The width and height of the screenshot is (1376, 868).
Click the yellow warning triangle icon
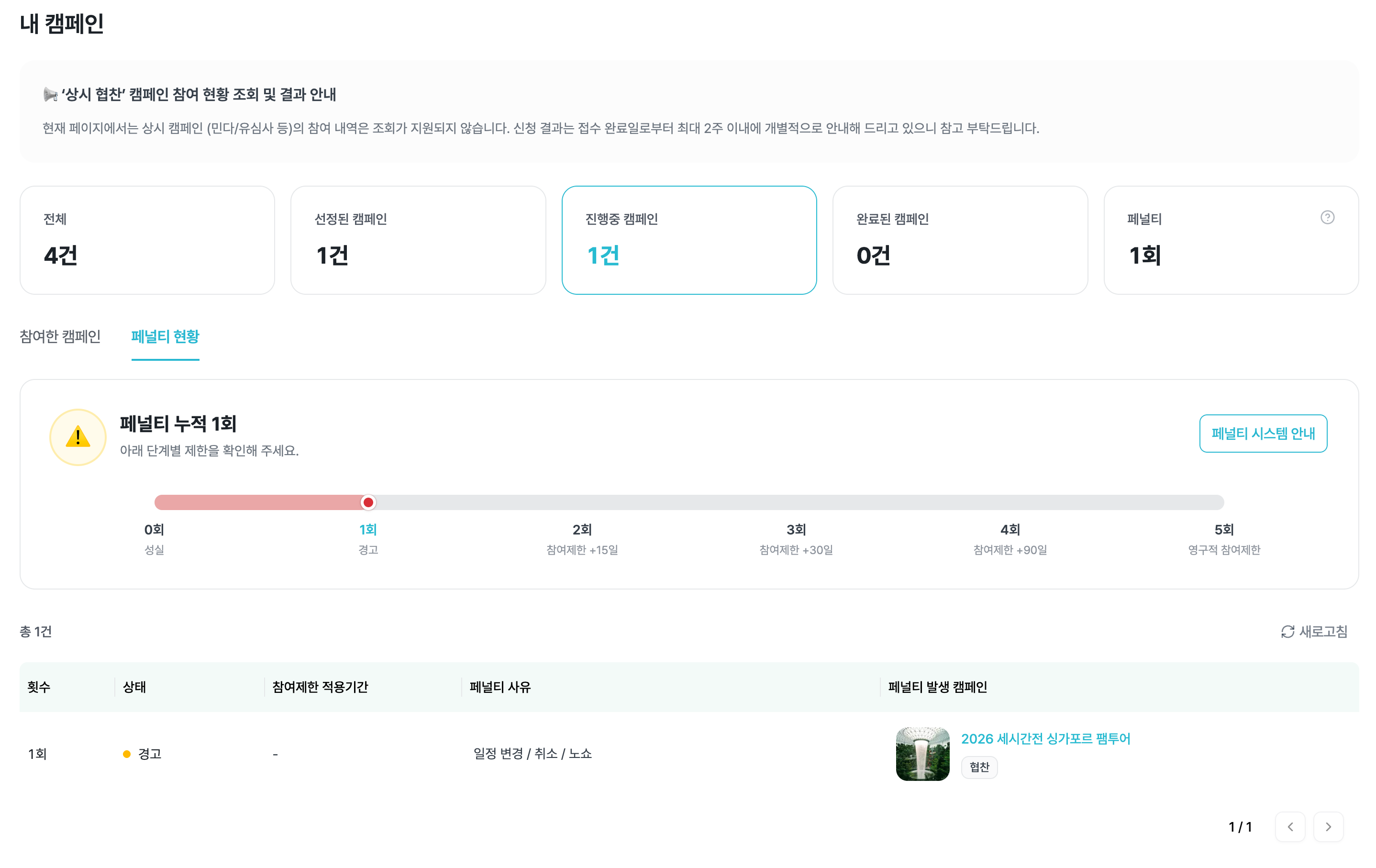78,437
